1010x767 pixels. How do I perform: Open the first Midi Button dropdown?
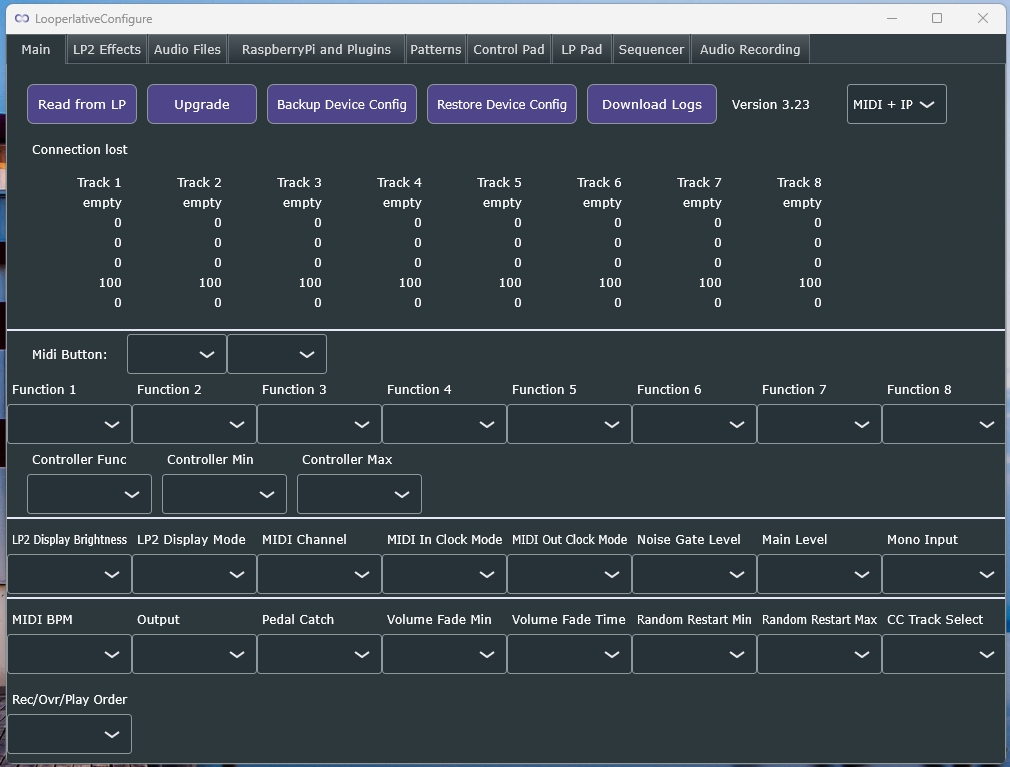(x=177, y=354)
